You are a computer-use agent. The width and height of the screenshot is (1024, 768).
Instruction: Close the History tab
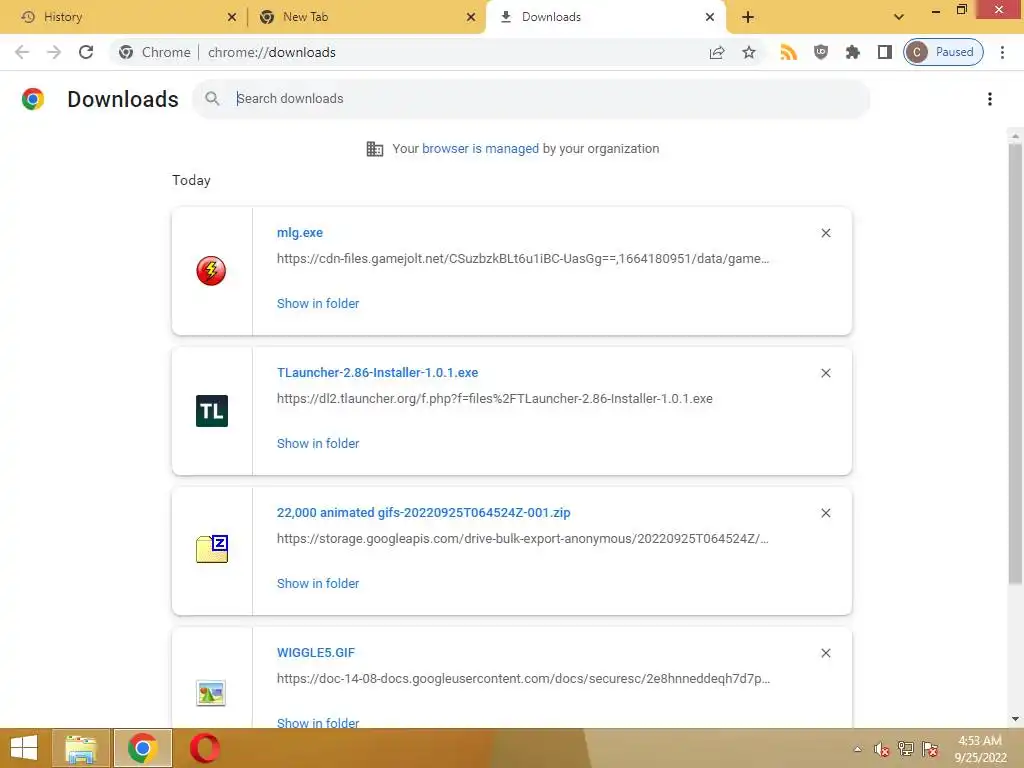(x=231, y=17)
